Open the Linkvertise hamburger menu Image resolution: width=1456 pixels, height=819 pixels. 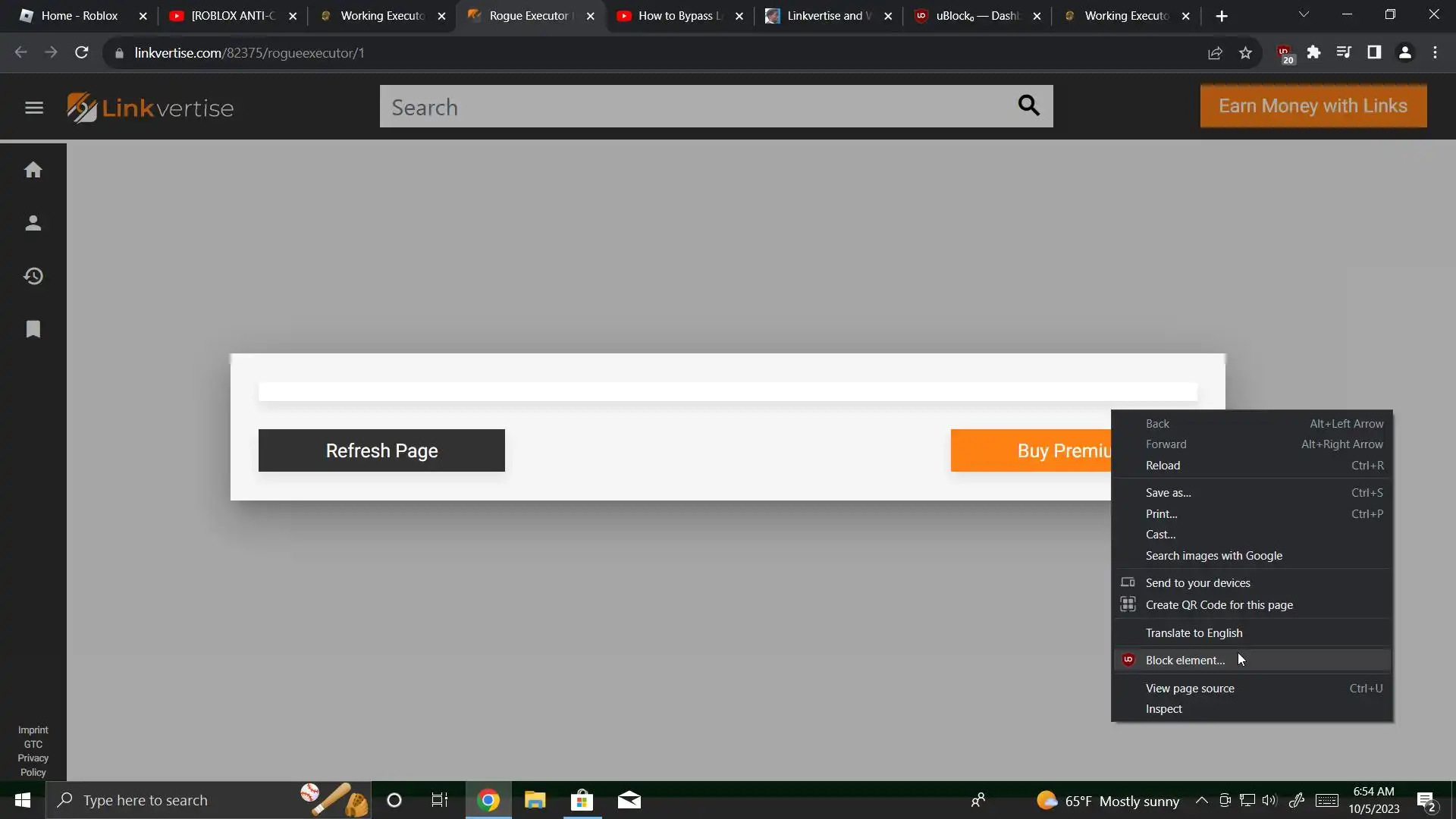coord(33,108)
